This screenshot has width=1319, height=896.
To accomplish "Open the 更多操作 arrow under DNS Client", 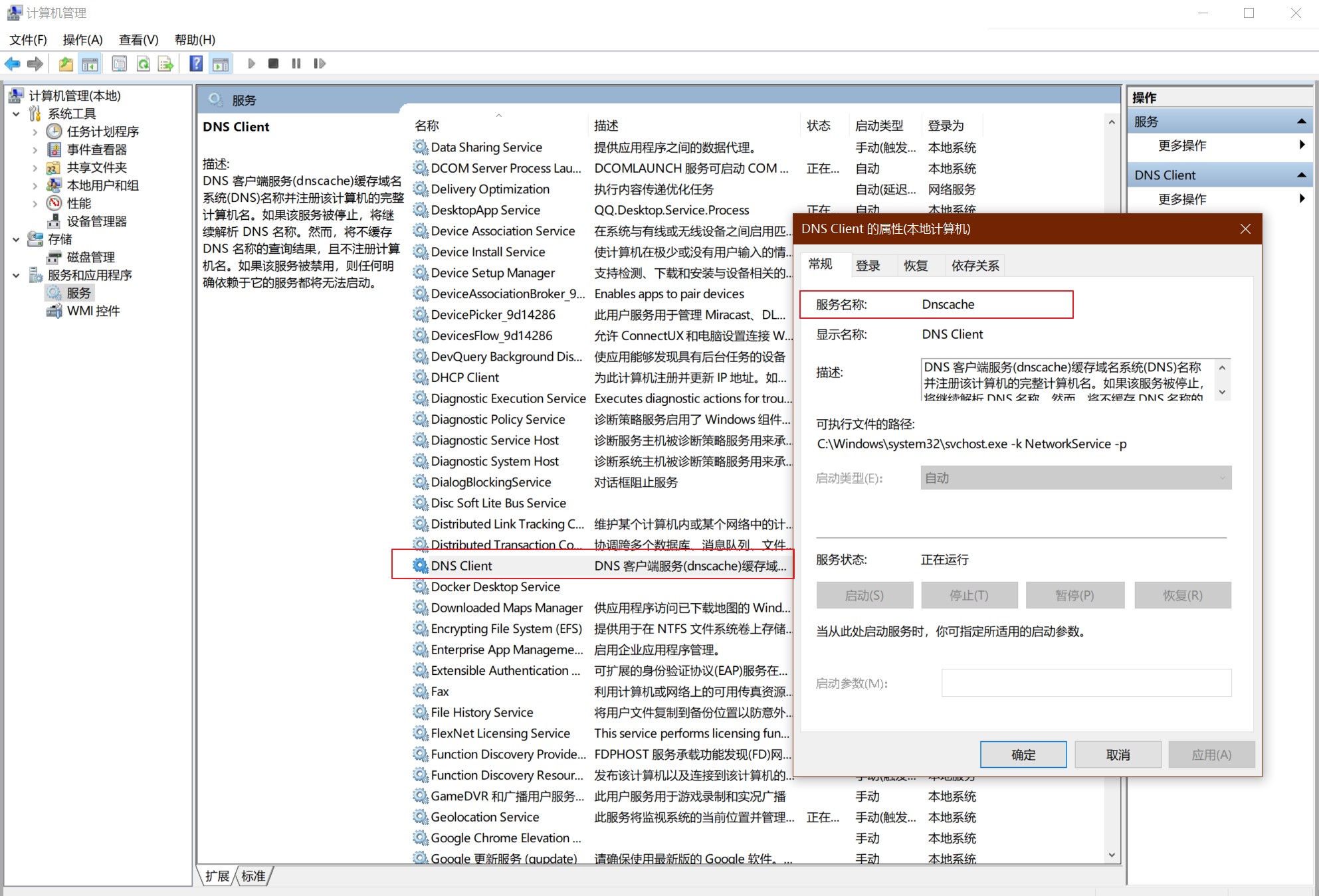I will [1302, 199].
